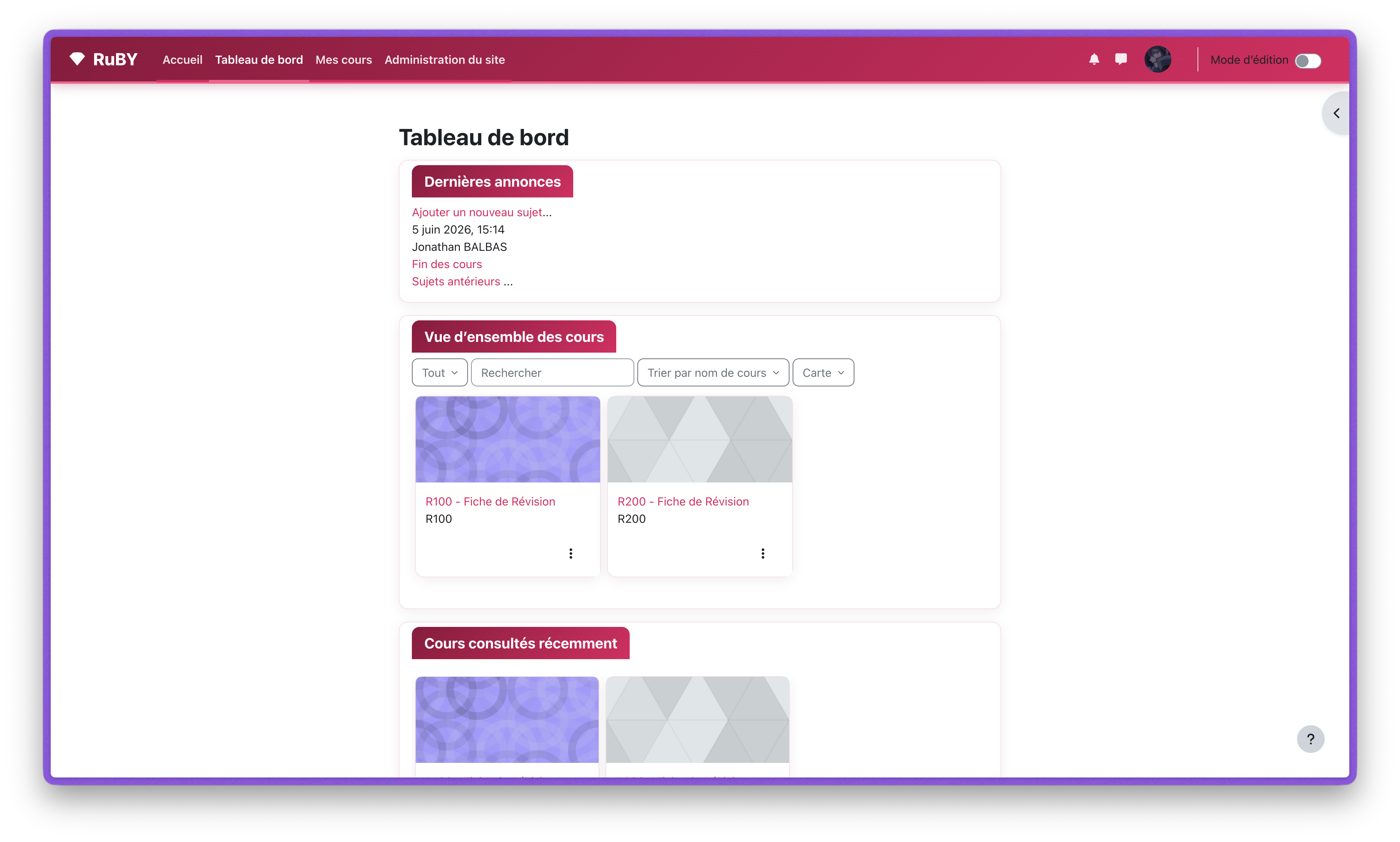The width and height of the screenshot is (1400, 842).
Task: Click the purple R100 course image in overview
Action: (508, 440)
